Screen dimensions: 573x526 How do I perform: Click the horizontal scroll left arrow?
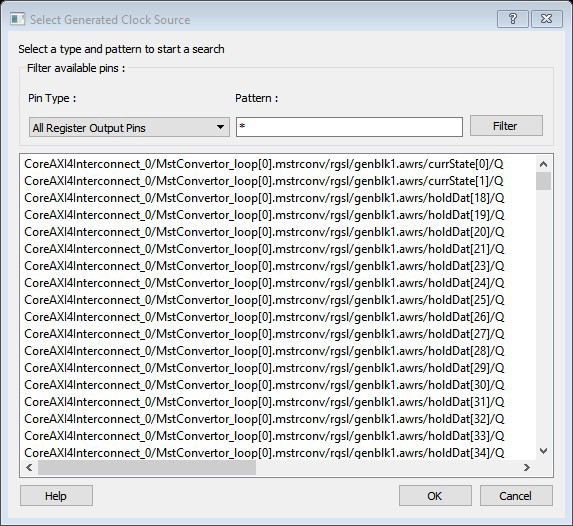(30, 467)
